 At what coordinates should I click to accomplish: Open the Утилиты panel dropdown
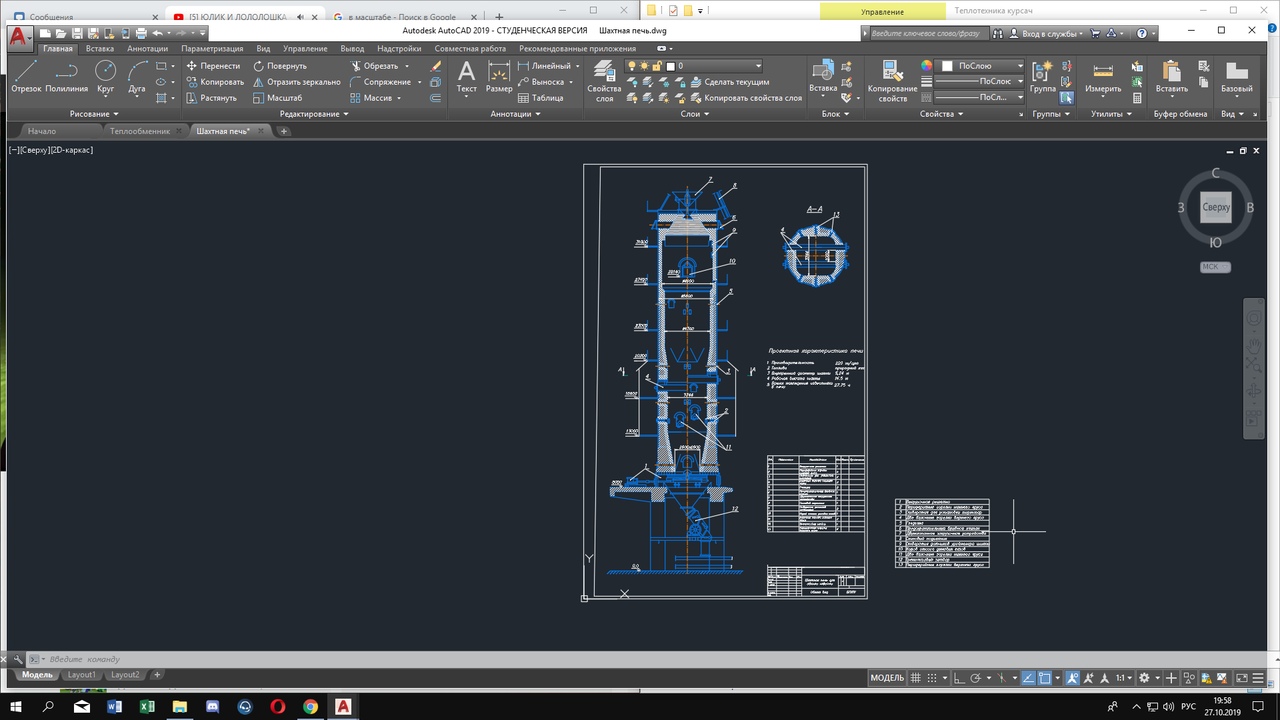1111,114
